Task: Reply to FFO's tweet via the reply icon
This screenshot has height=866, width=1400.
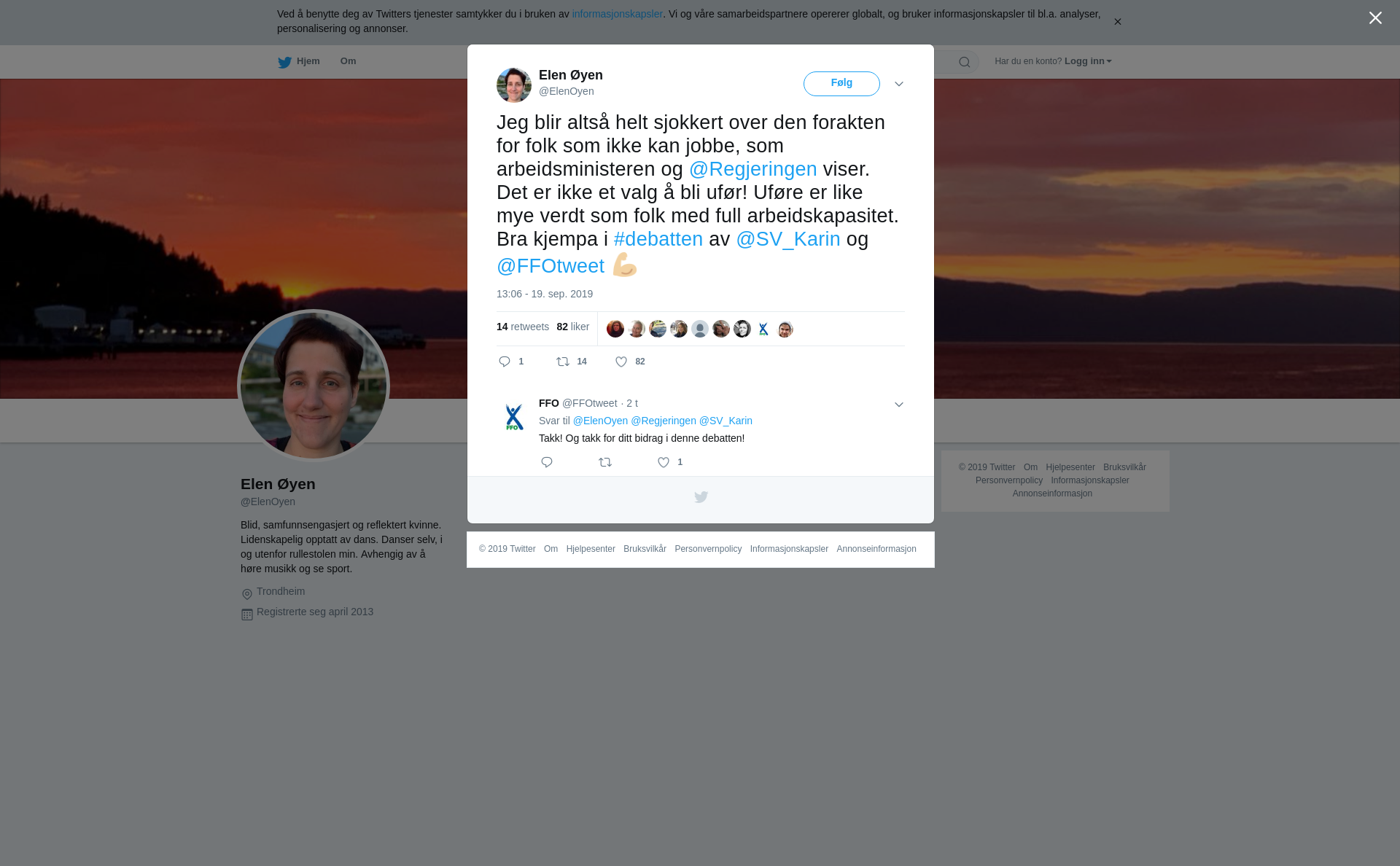Action: point(547,462)
